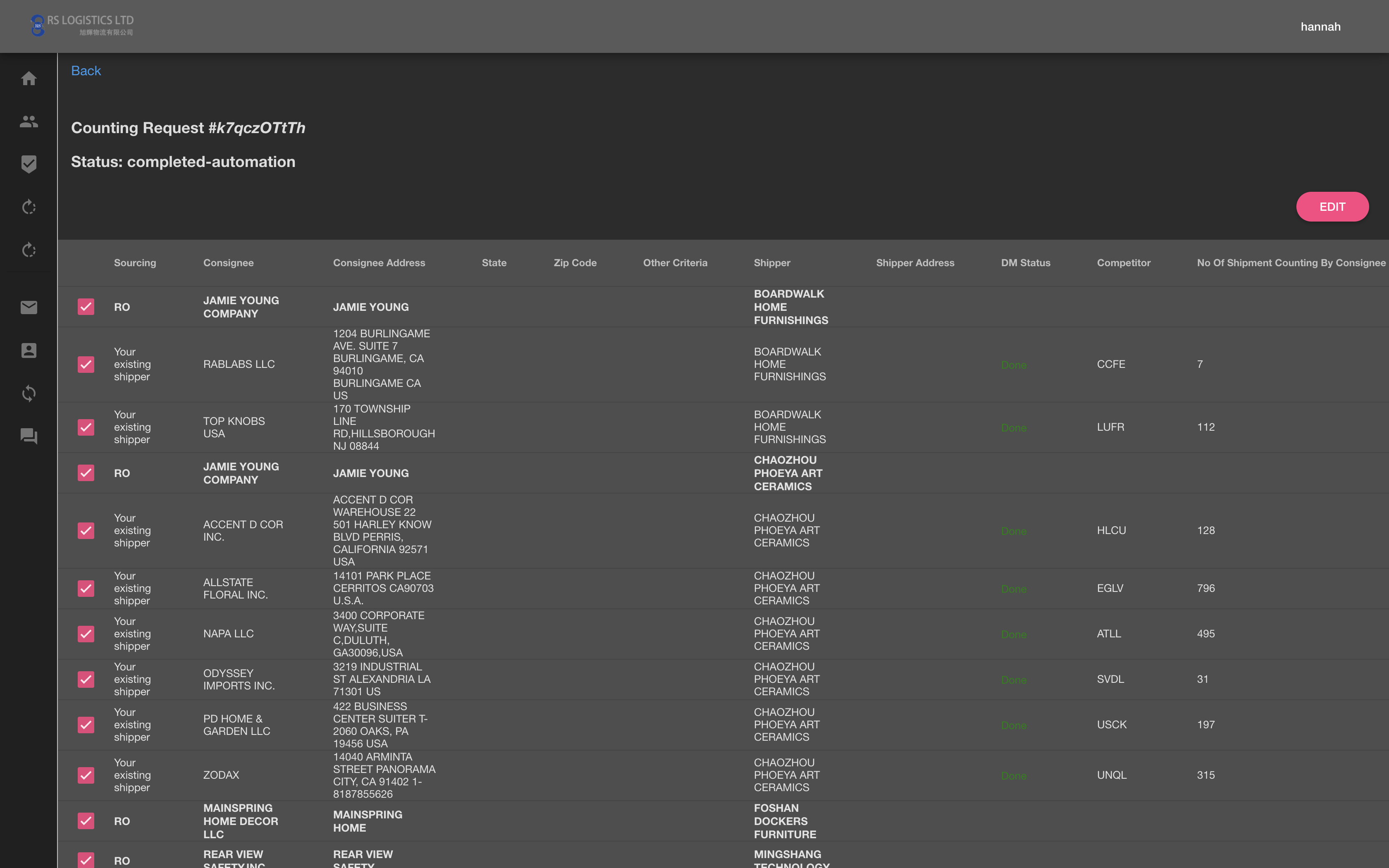Click Done status in RABLABS row

click(x=1014, y=365)
